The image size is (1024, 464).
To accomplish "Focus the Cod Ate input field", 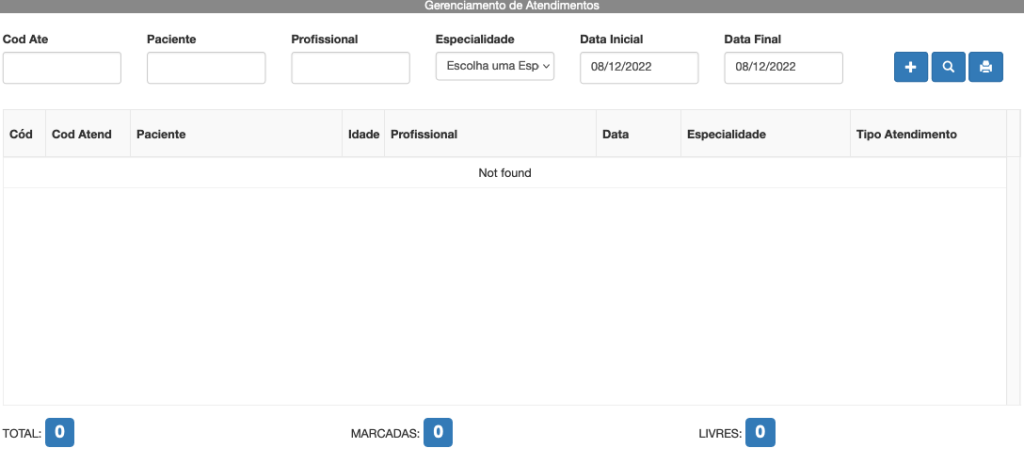I will click(x=62, y=67).
